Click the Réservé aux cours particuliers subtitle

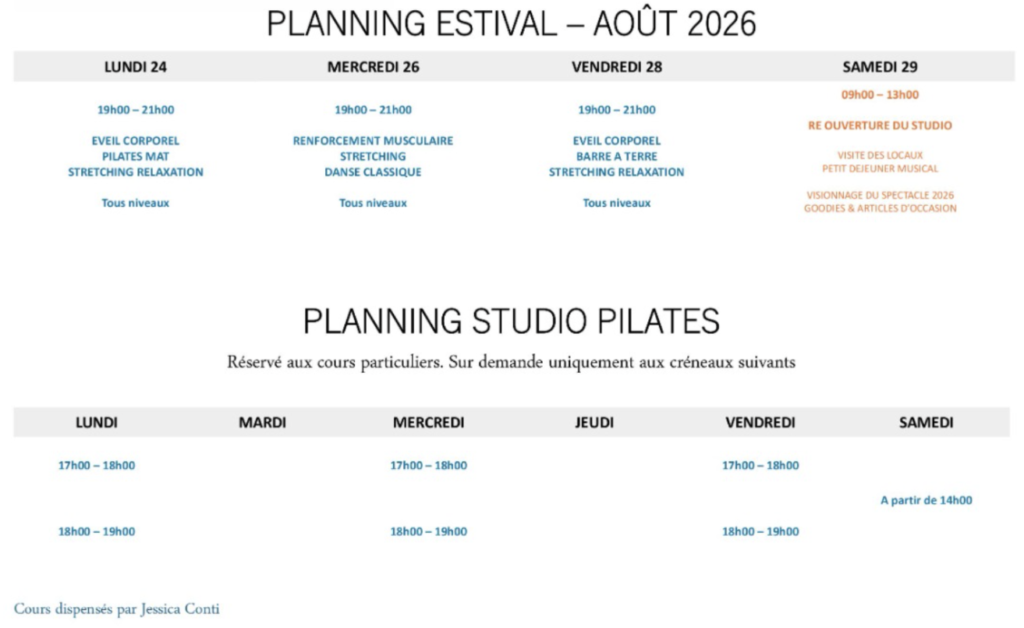coord(511,362)
